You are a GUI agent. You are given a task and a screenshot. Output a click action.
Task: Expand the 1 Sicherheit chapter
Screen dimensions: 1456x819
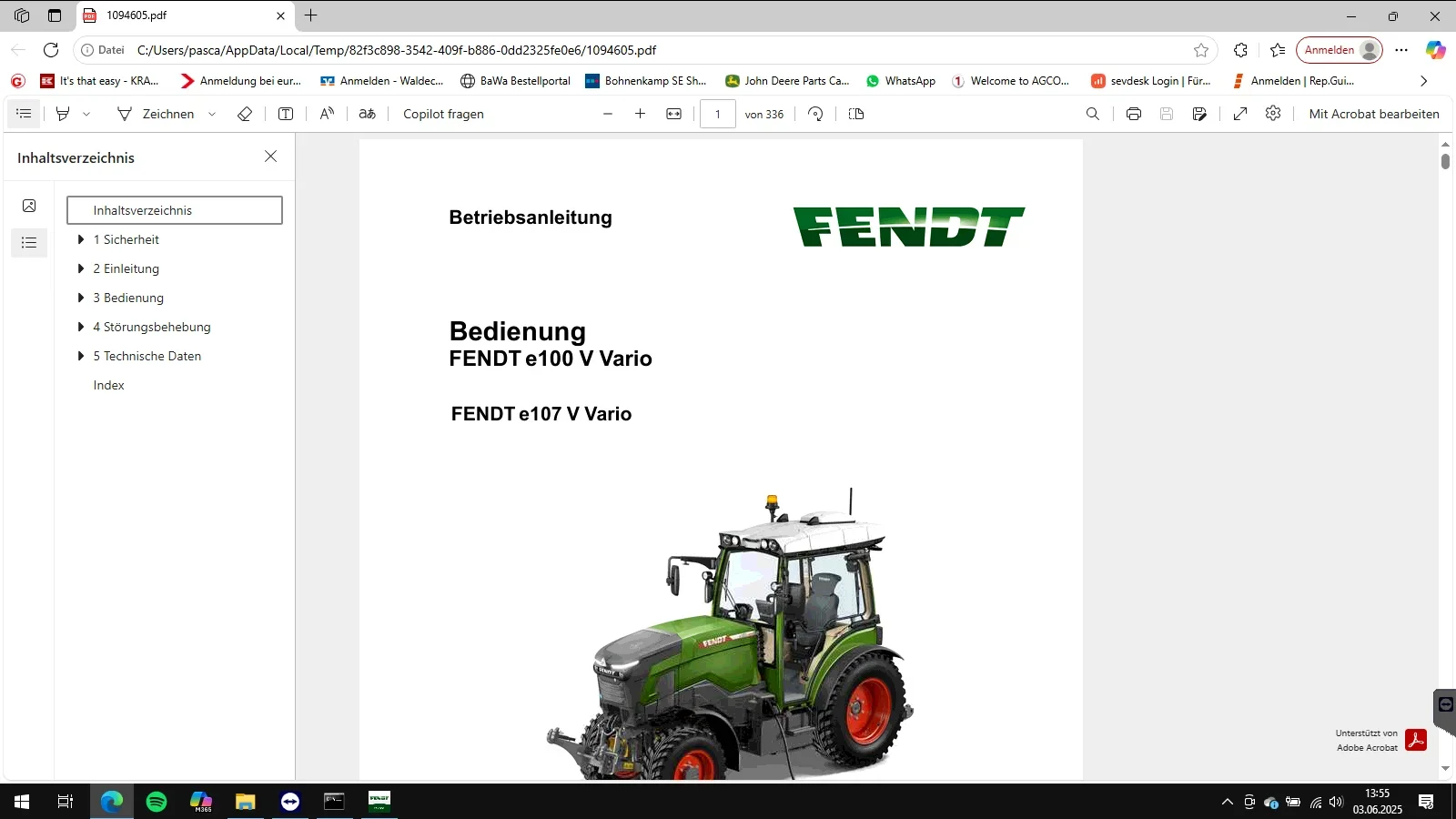[81, 239]
